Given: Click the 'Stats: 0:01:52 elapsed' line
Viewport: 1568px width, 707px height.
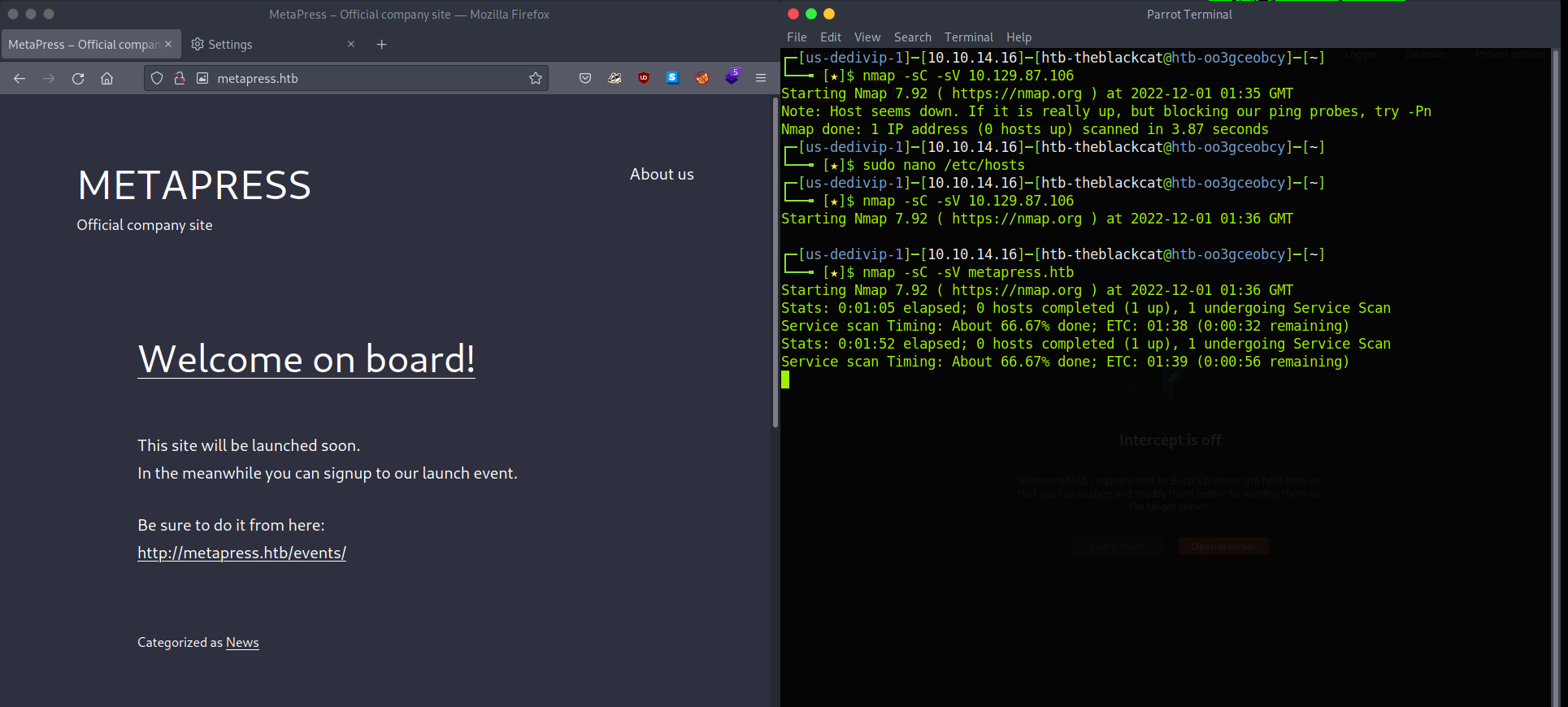Looking at the screenshot, I should coord(1086,344).
